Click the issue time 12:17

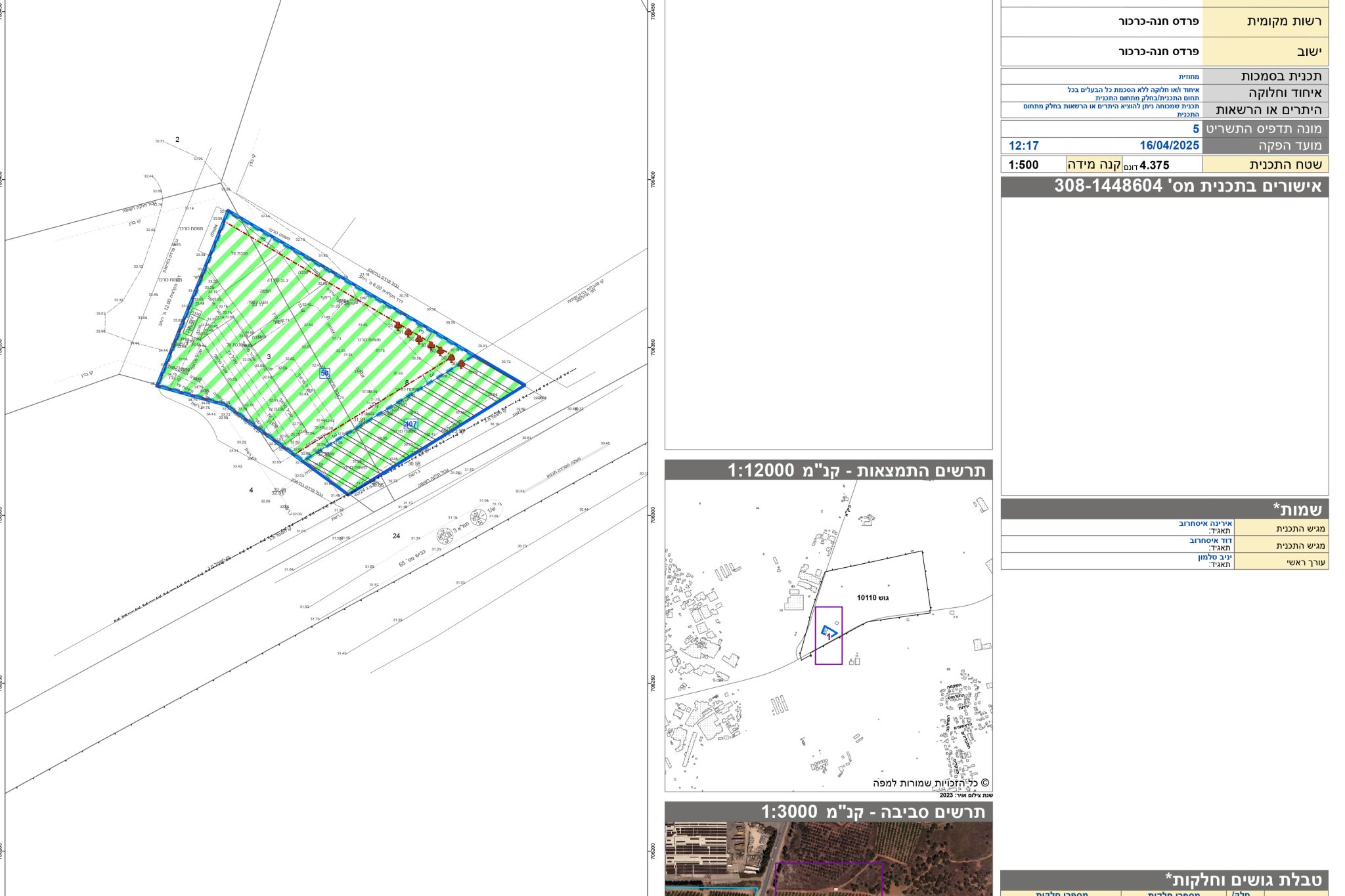click(1023, 146)
